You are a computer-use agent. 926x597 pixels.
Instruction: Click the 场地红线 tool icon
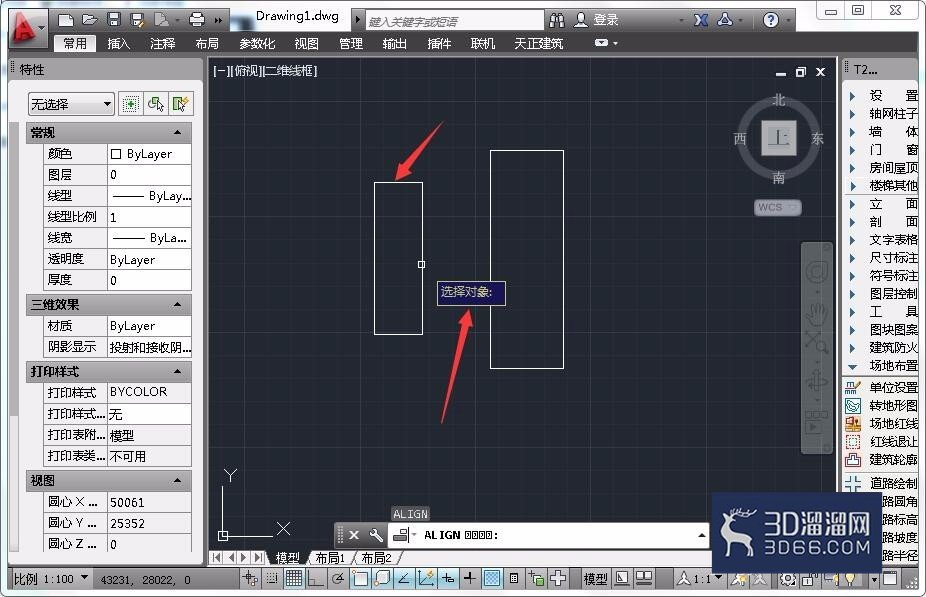[853, 423]
